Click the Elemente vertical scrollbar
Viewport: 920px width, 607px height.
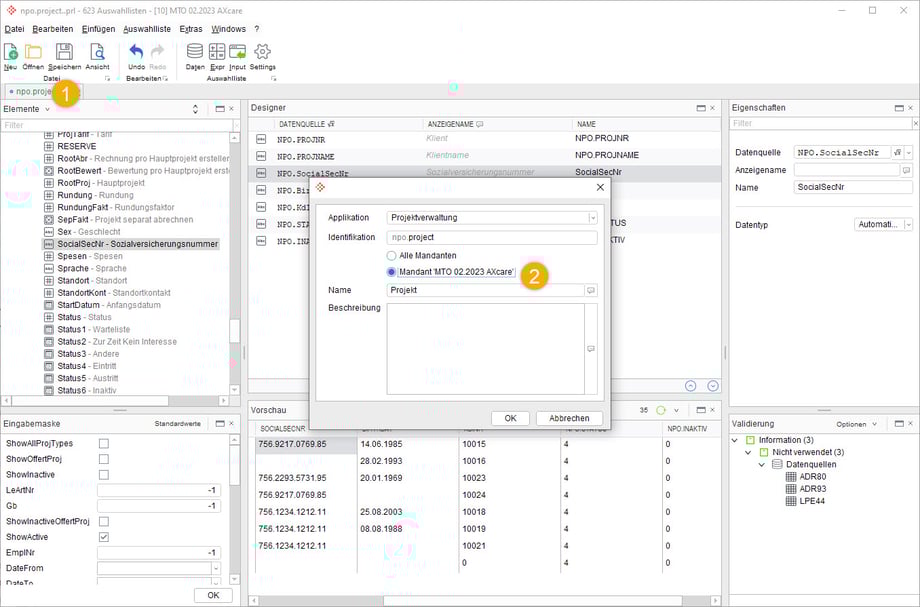234,331
